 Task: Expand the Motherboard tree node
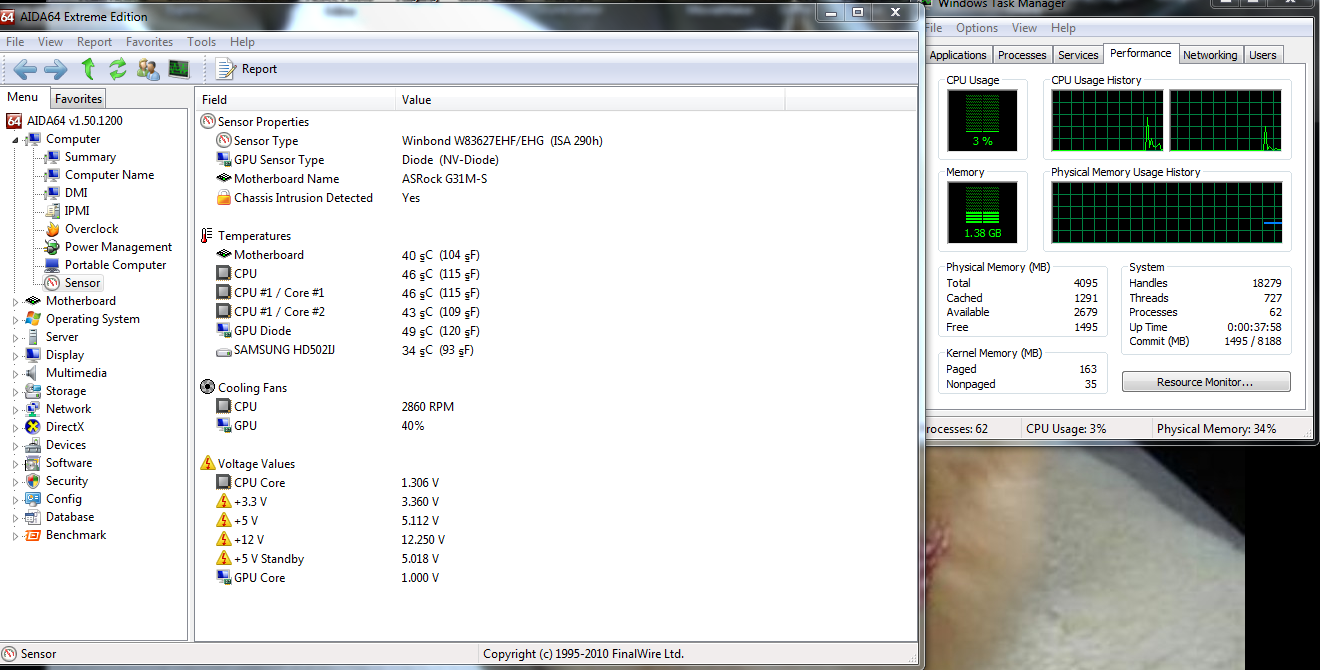tap(15, 301)
